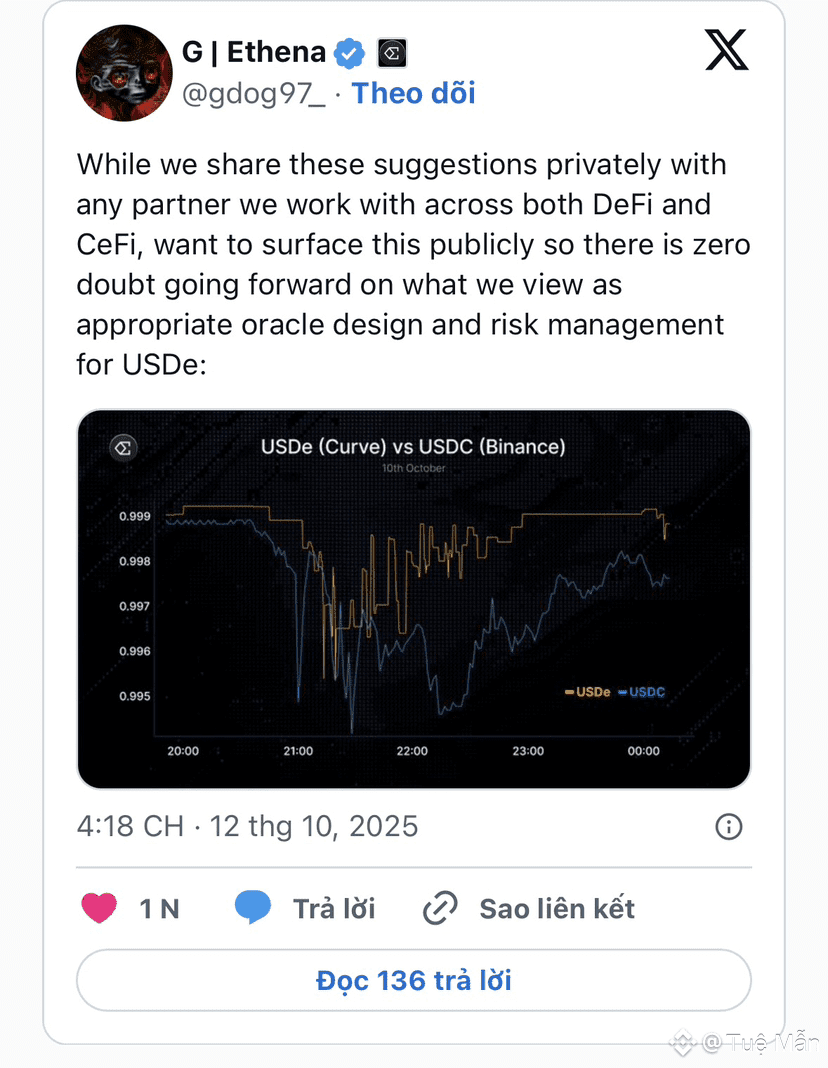This screenshot has width=828, height=1068.
Task: Click the Ethena logo inside the chart
Action: (126, 447)
